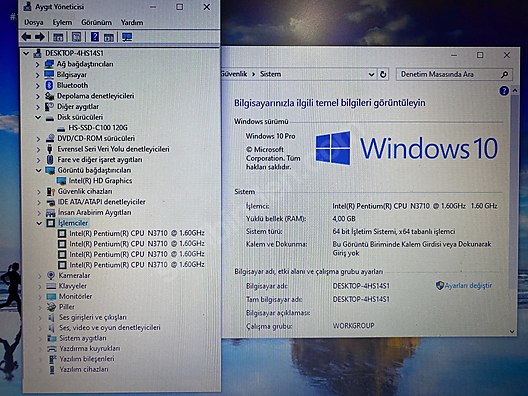Click the Fare ve diğer işaret aygıtları icon
Image resolution: width=528 pixels, height=396 pixels.
[50, 160]
